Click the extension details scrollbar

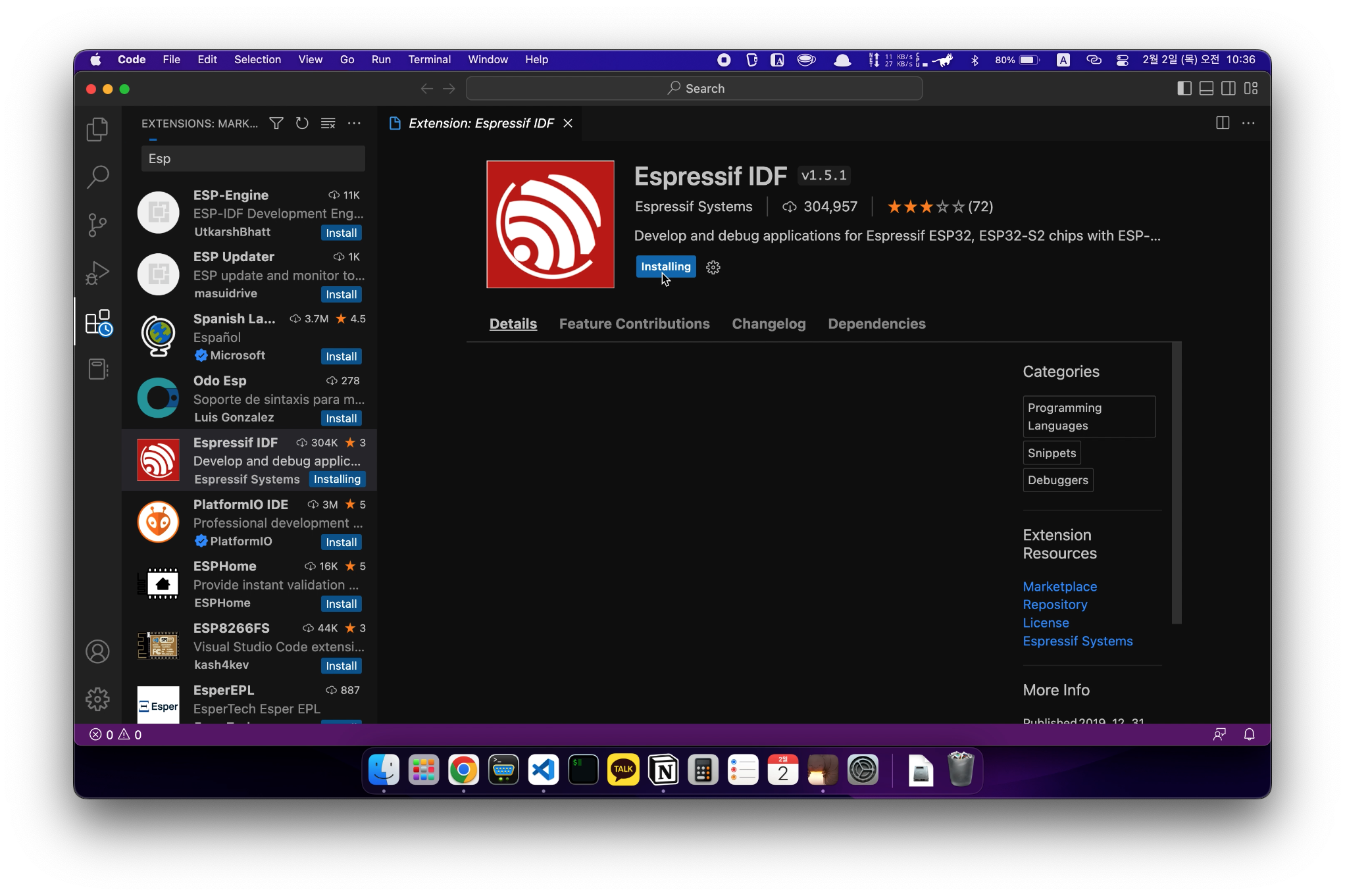click(x=1177, y=482)
